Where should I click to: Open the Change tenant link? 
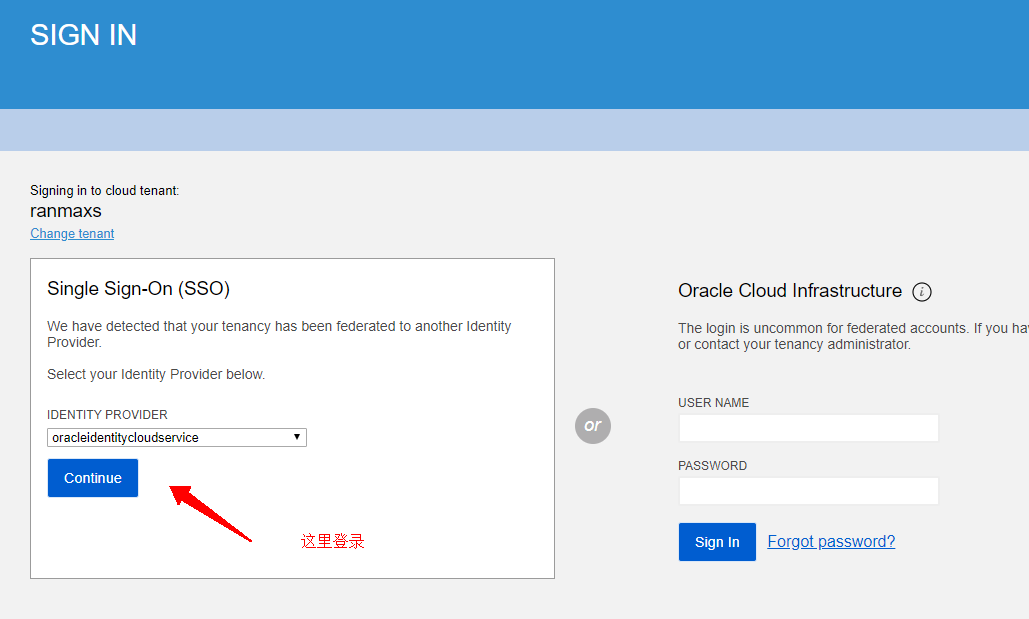click(x=72, y=234)
